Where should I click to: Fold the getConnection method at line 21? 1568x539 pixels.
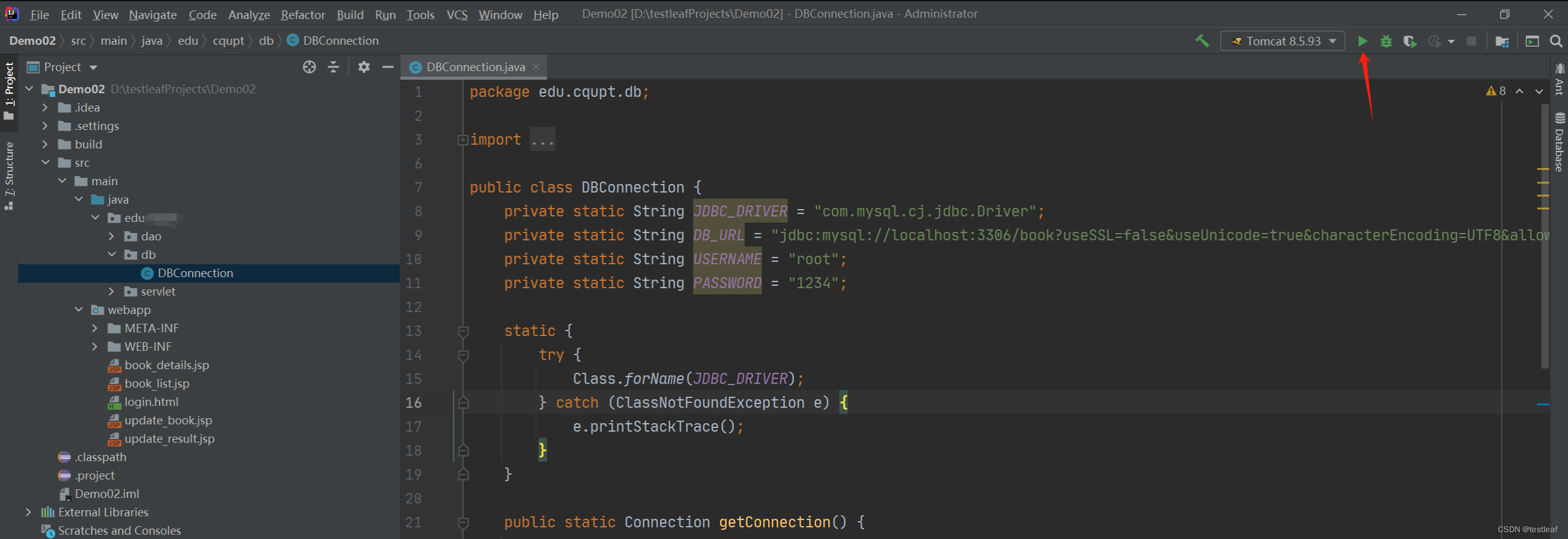coord(463,523)
